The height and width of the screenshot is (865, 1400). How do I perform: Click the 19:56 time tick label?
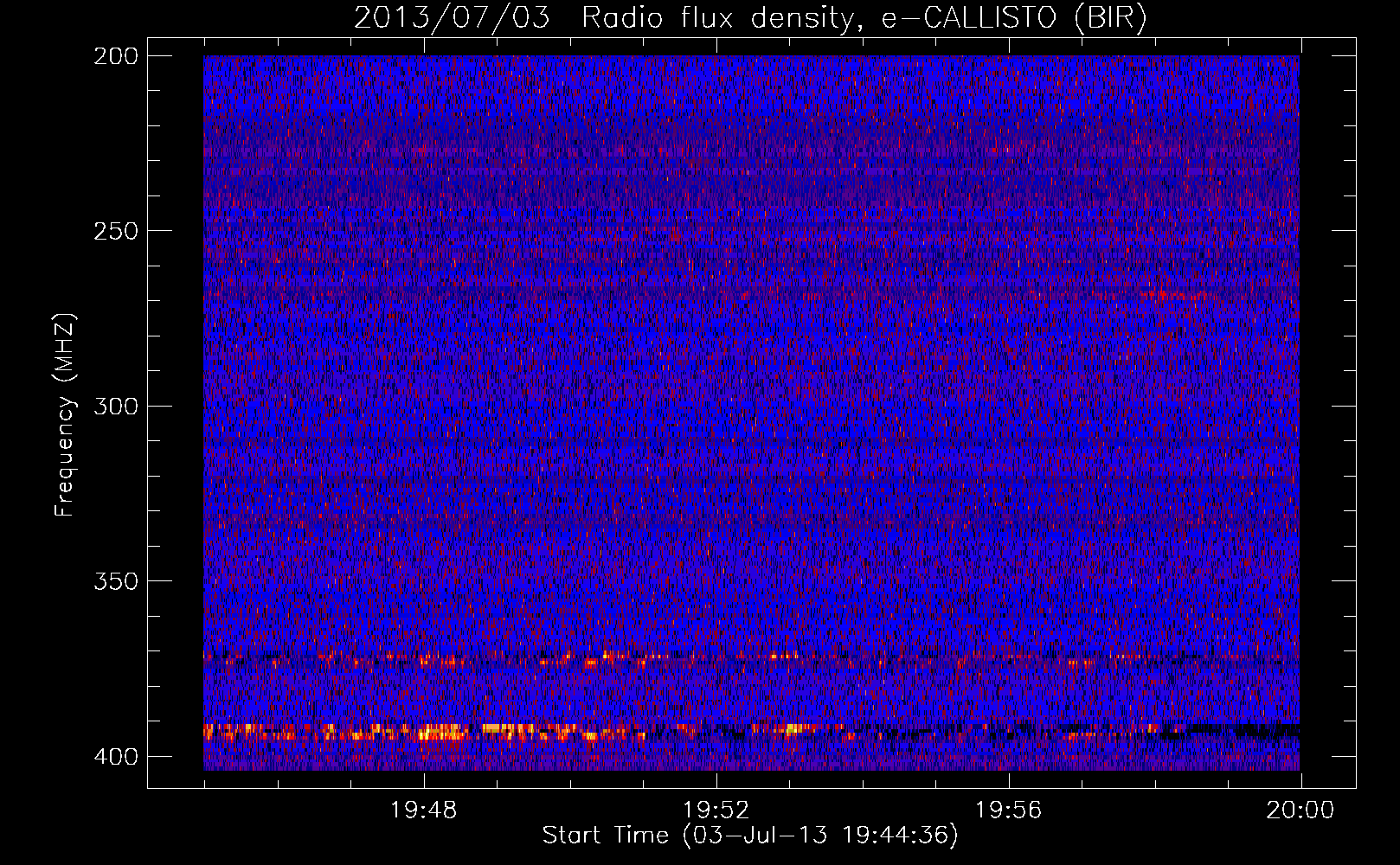point(1009,811)
